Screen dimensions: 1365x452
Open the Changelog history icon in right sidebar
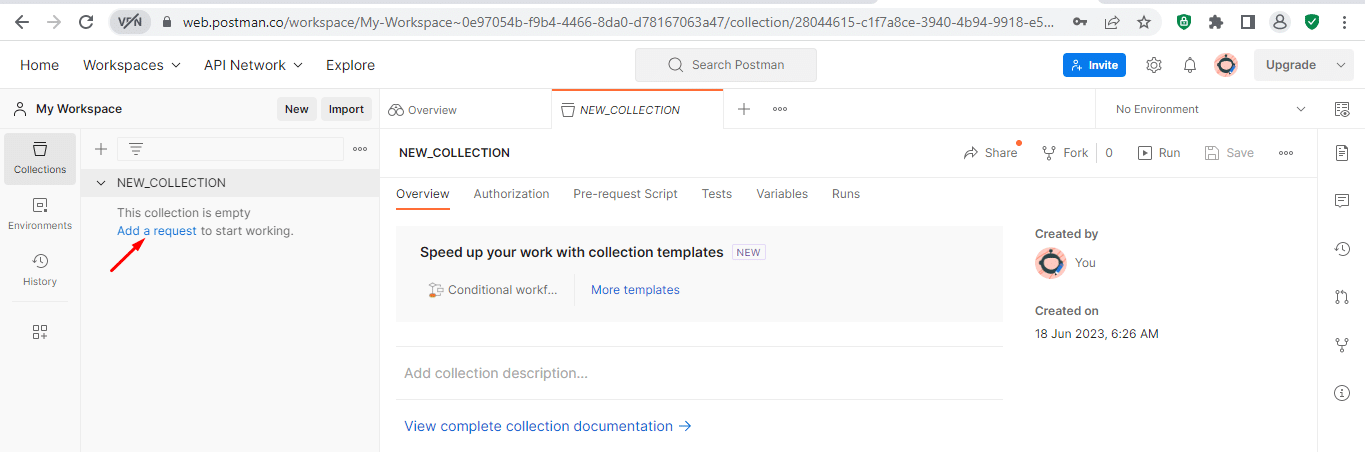pyautogui.click(x=1342, y=249)
